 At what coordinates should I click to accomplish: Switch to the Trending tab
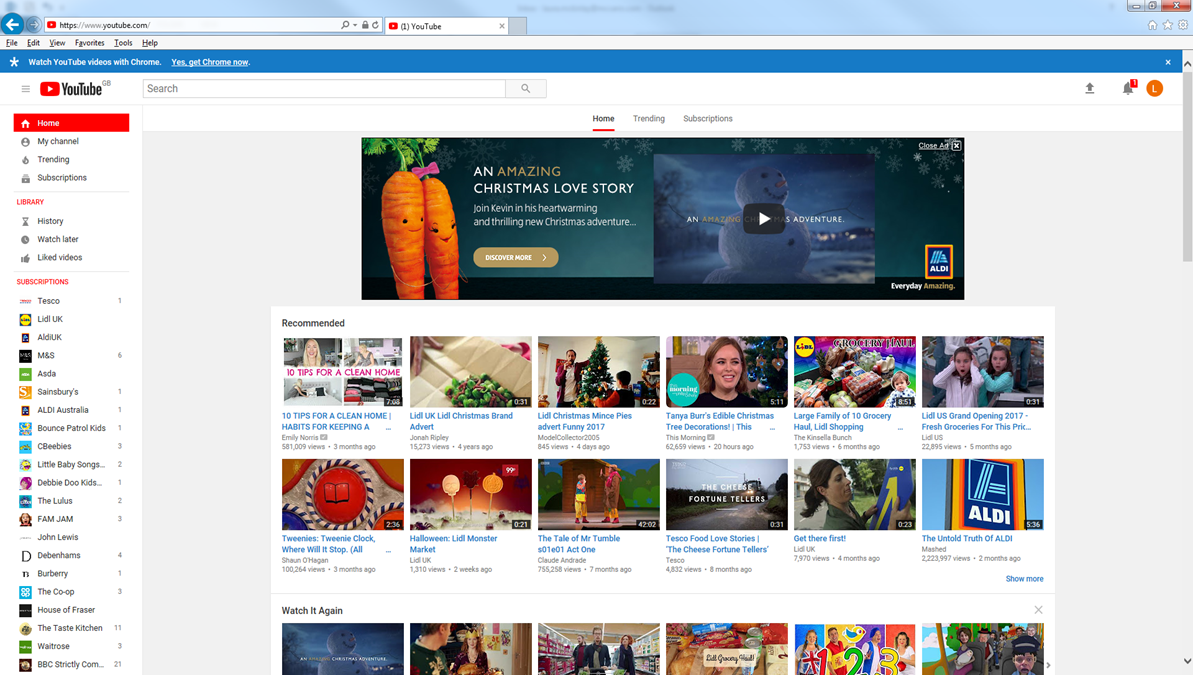click(649, 119)
